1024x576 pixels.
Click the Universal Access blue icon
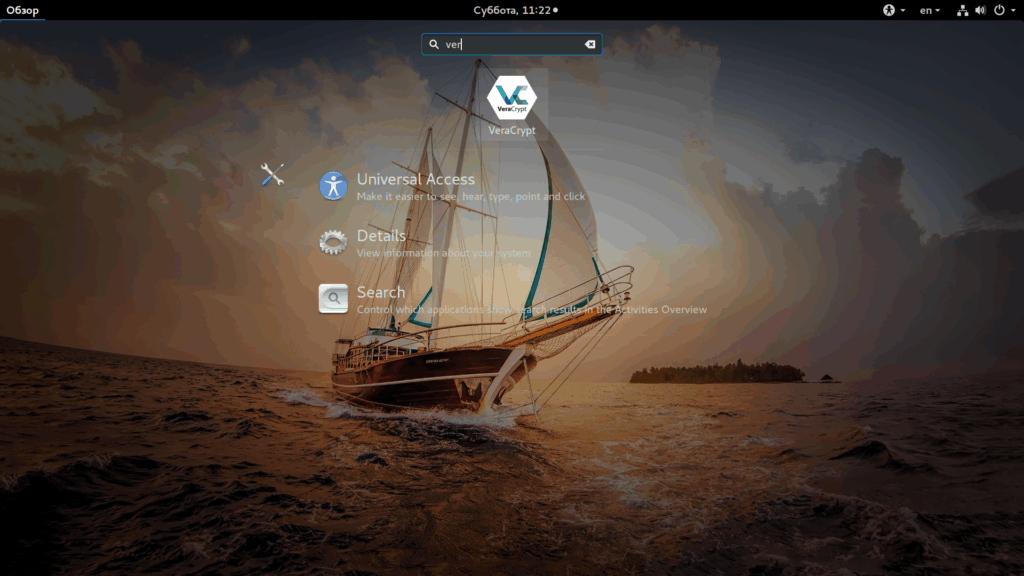(333, 186)
